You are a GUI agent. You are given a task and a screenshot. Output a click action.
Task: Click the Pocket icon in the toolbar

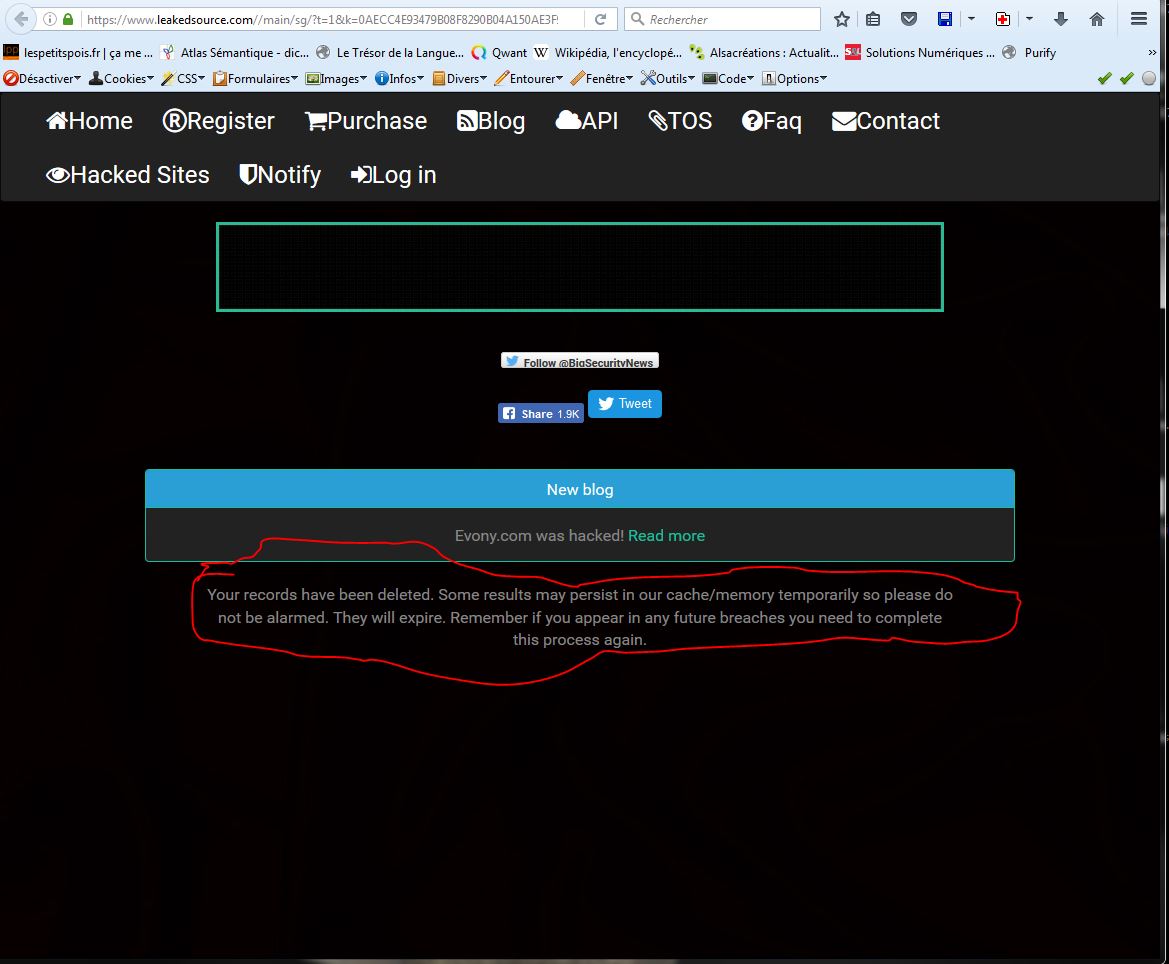[x=908, y=19]
